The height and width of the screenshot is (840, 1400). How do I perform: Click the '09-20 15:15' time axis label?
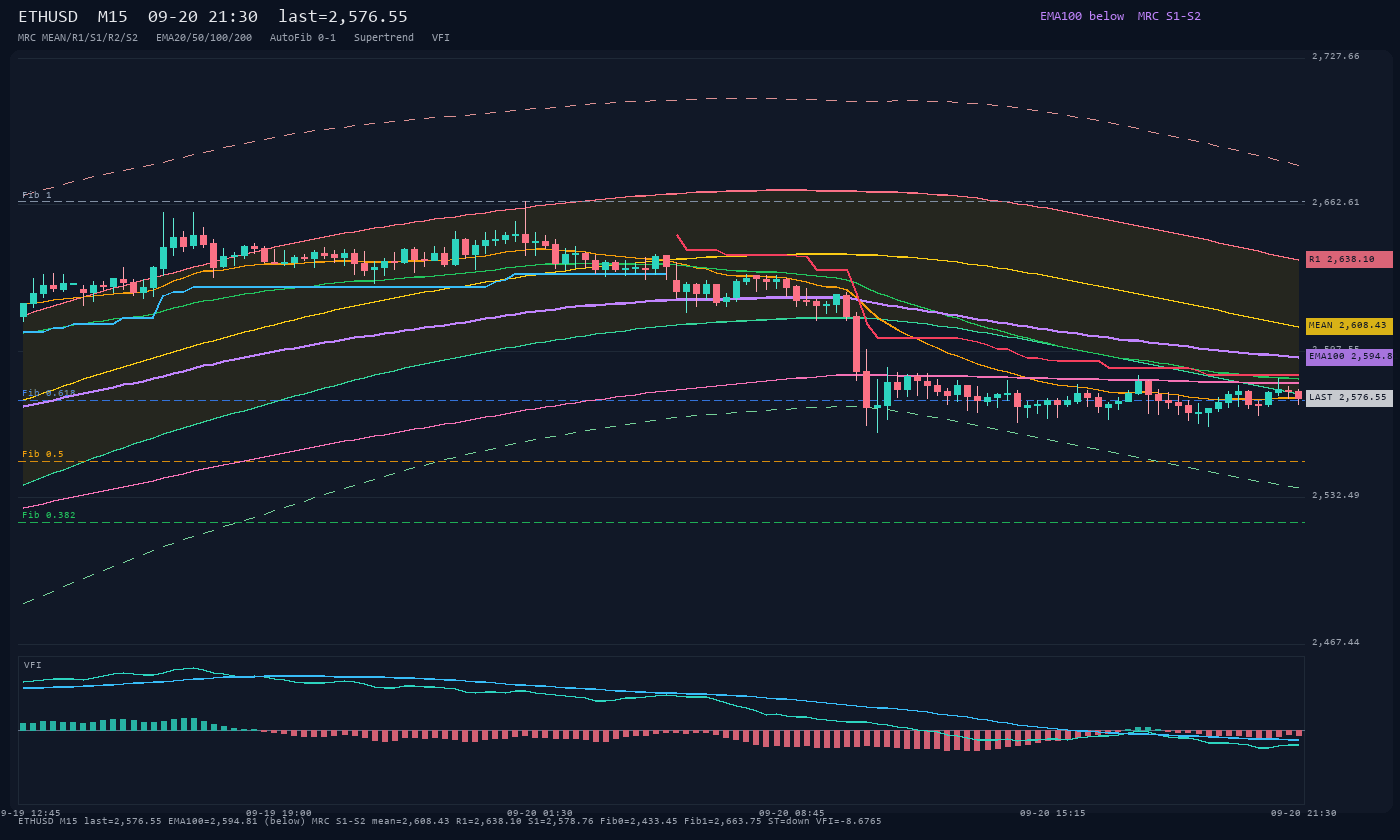[1053, 814]
